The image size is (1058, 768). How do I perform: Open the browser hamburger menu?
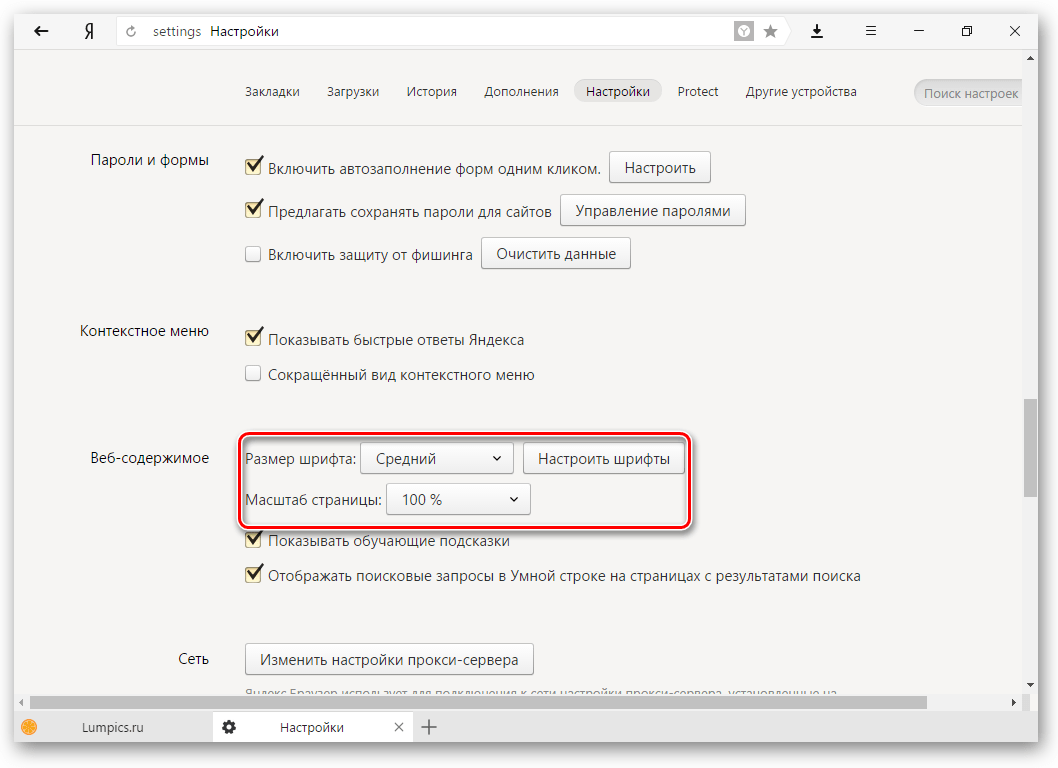[x=871, y=32]
